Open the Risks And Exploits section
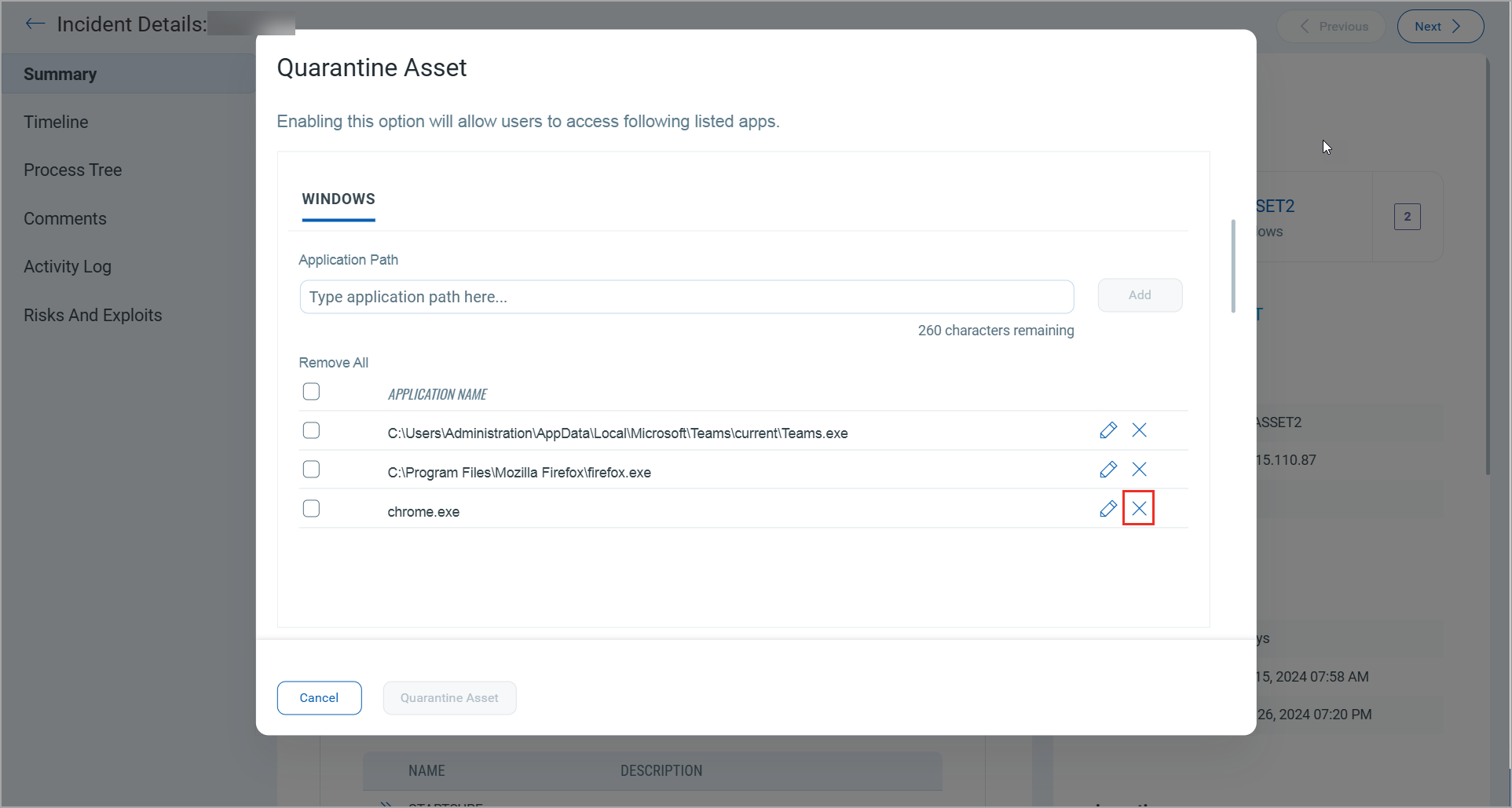Image resolution: width=1512 pixels, height=808 pixels. click(92, 315)
